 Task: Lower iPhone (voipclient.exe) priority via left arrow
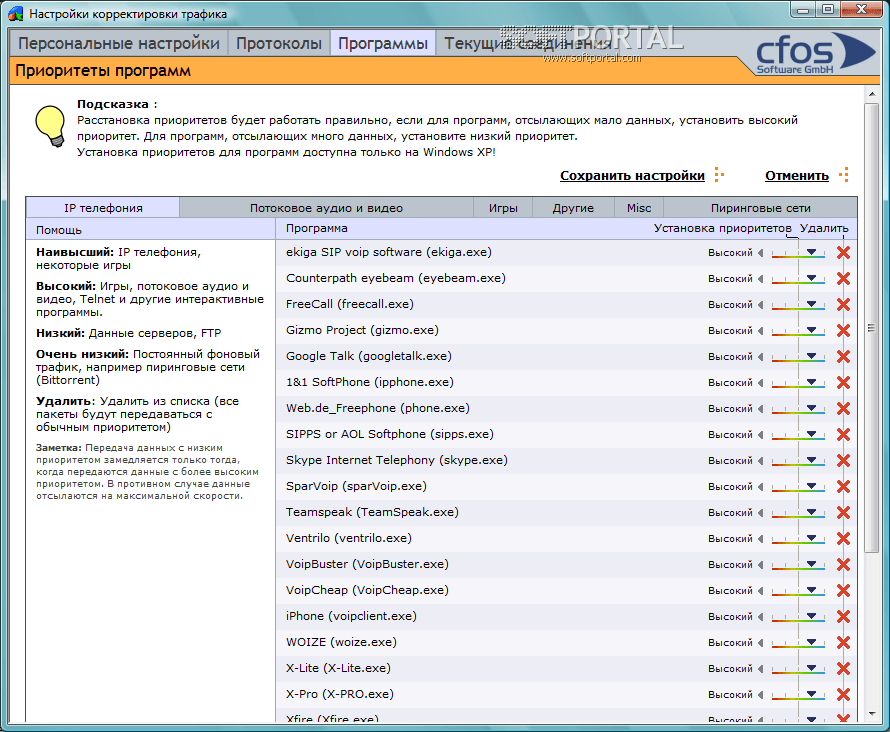point(761,617)
